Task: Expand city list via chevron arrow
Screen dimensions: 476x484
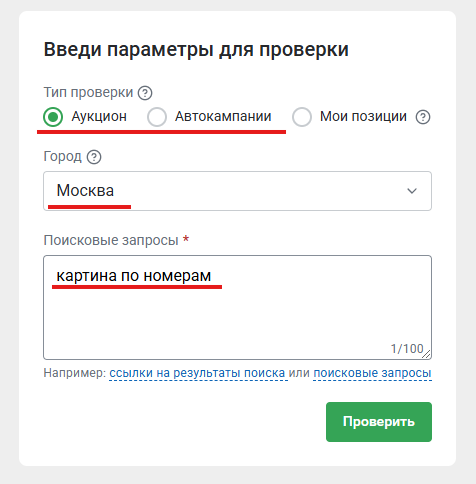Action: (x=412, y=191)
